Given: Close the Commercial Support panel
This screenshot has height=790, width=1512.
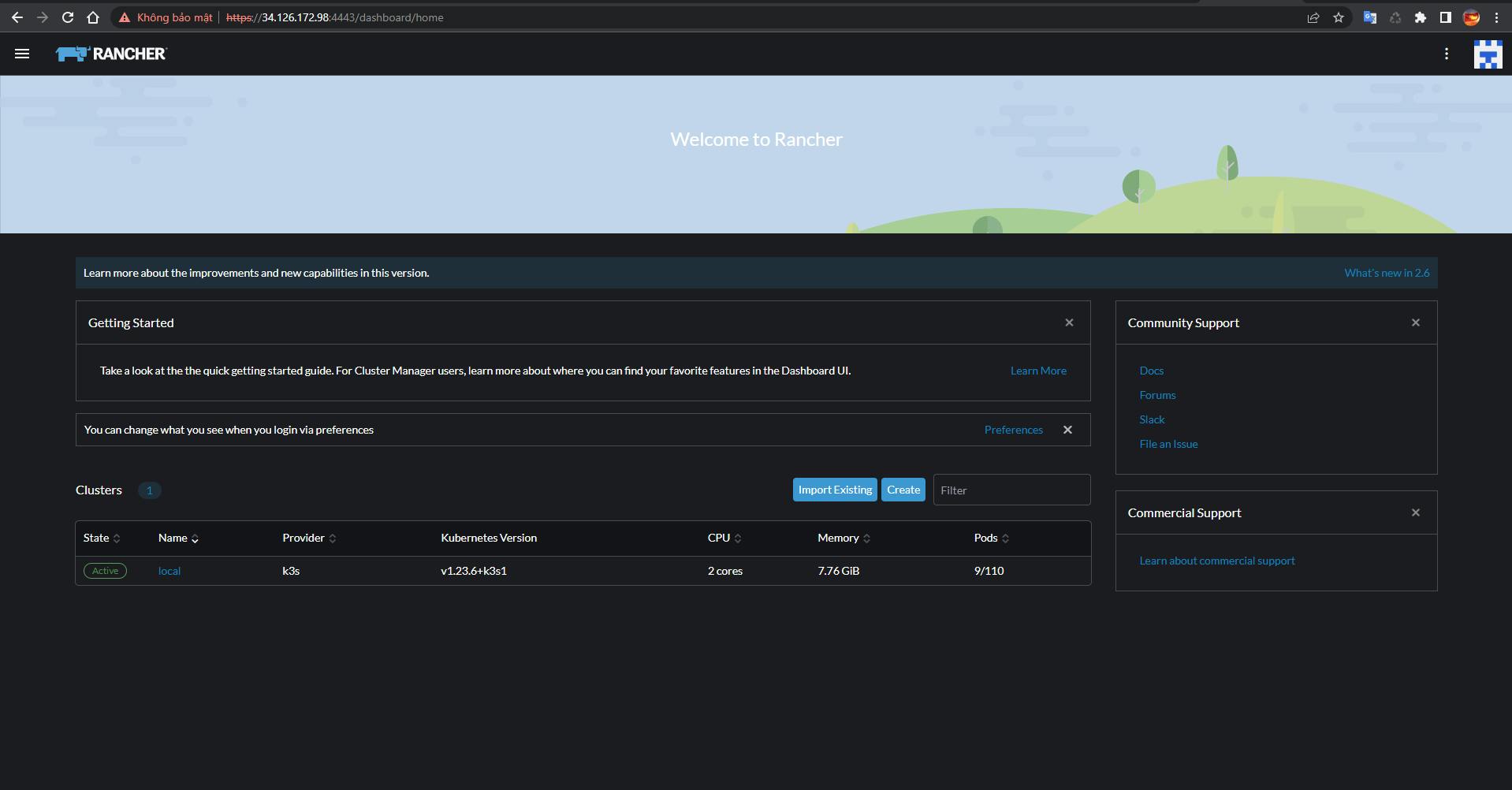Looking at the screenshot, I should tap(1416, 512).
